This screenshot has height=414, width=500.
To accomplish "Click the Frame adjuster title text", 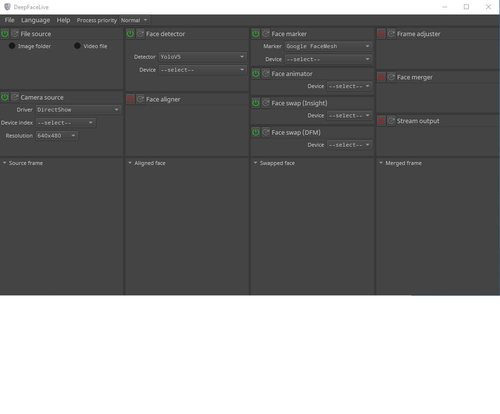I will point(418,34).
